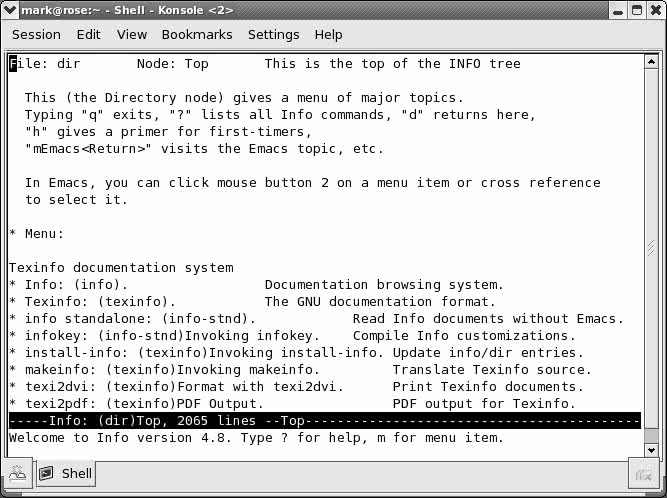Click the 'to select it.' line
667x498 pixels.
(x=76, y=199)
